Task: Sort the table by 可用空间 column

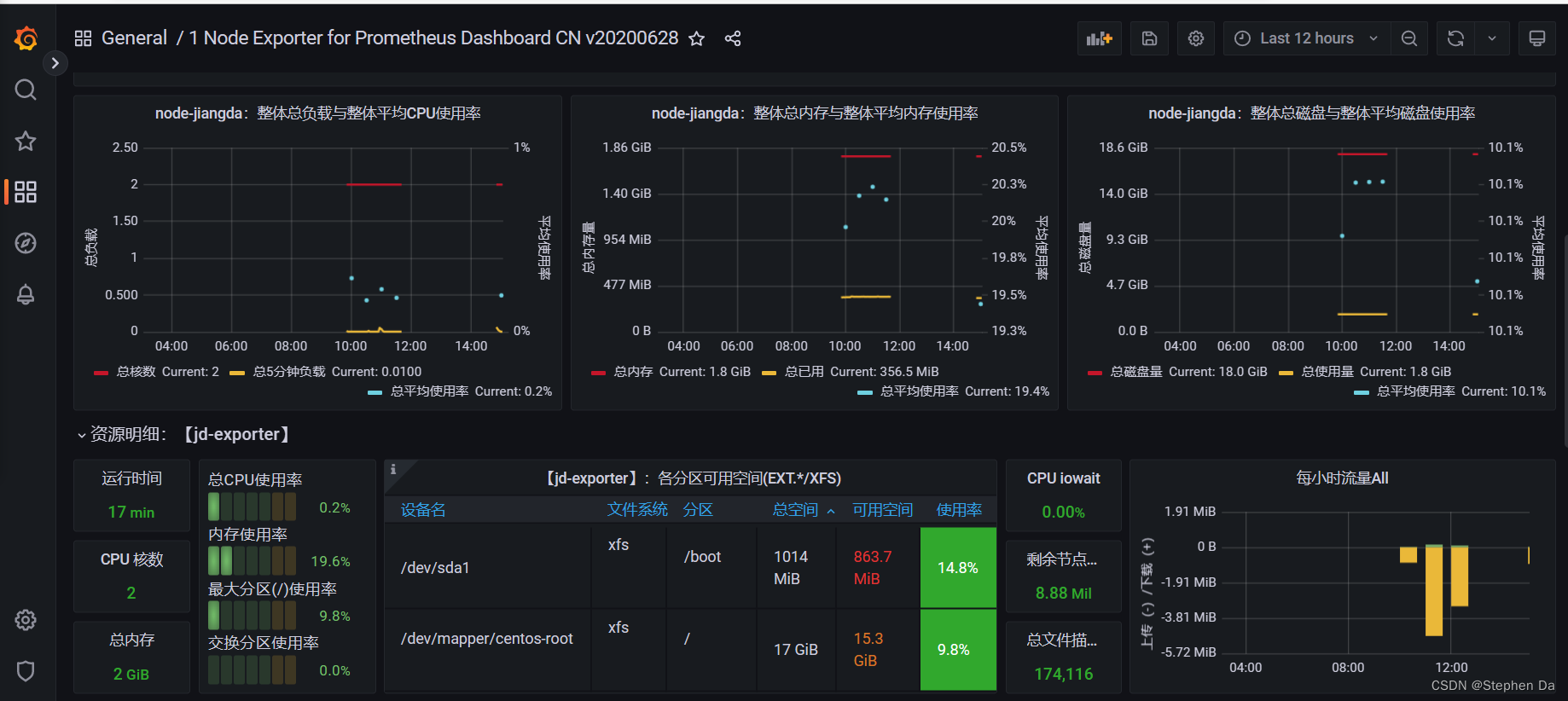Action: tap(883, 510)
